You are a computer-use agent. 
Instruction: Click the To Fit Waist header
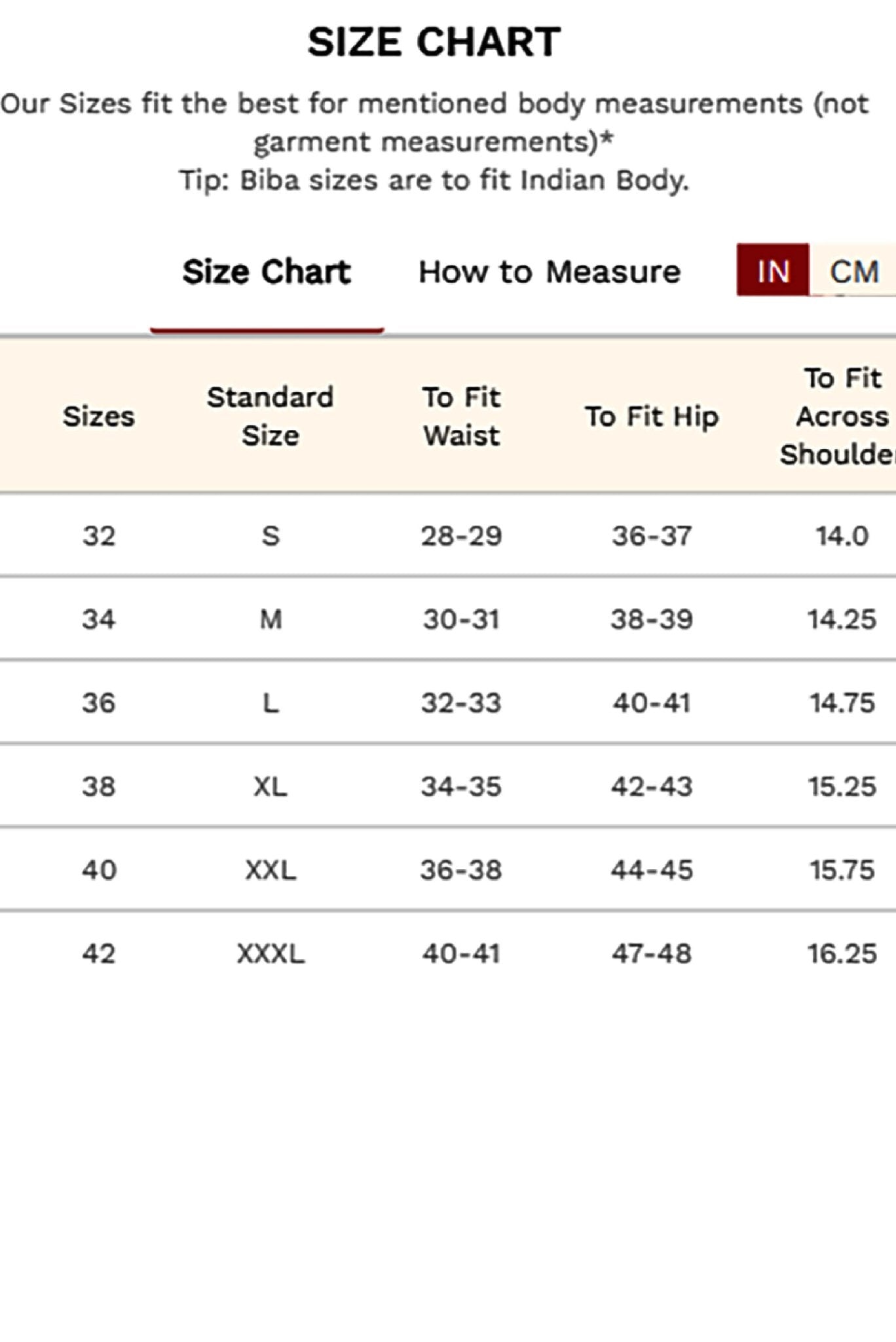[461, 416]
